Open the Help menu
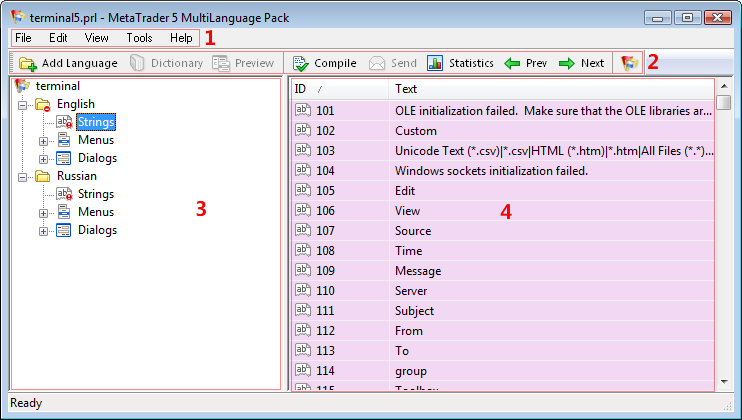Image resolution: width=742 pixels, height=420 pixels. click(181, 38)
